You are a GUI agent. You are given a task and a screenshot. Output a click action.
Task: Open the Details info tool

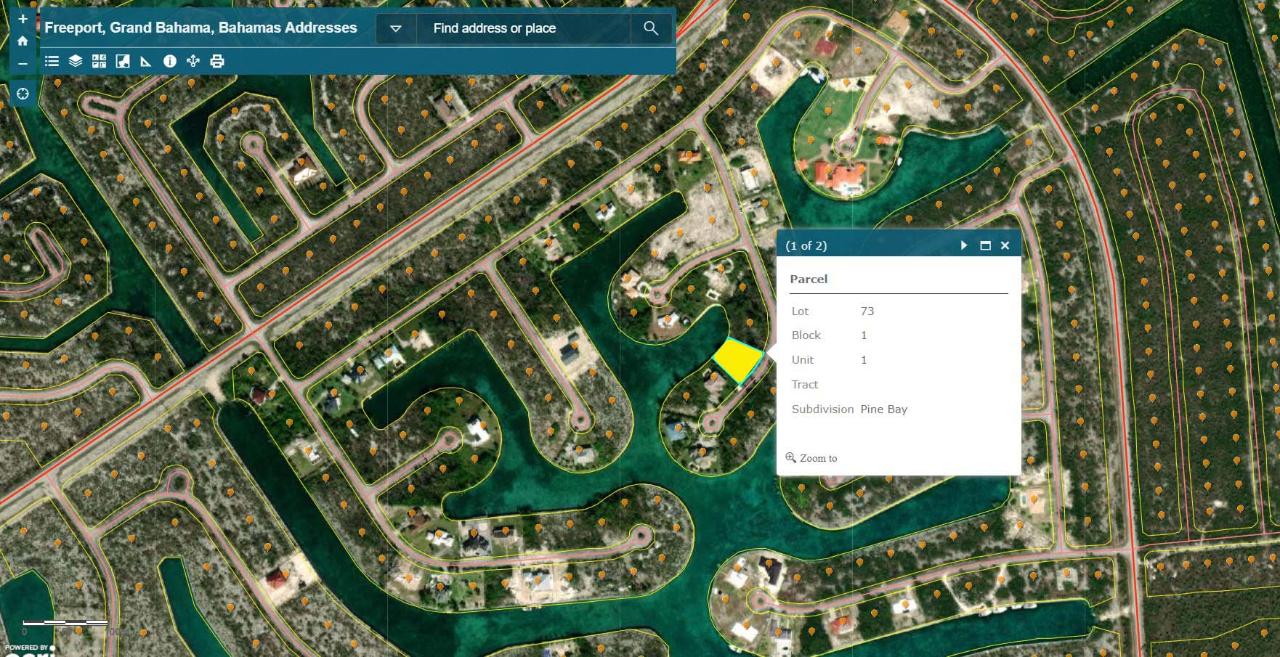[x=170, y=61]
